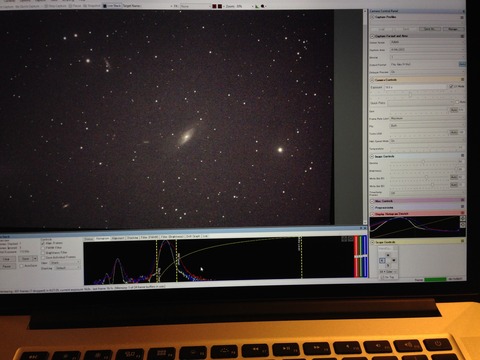Collapse the Image Controls section
This screenshot has height=360, width=480.
(372, 156)
